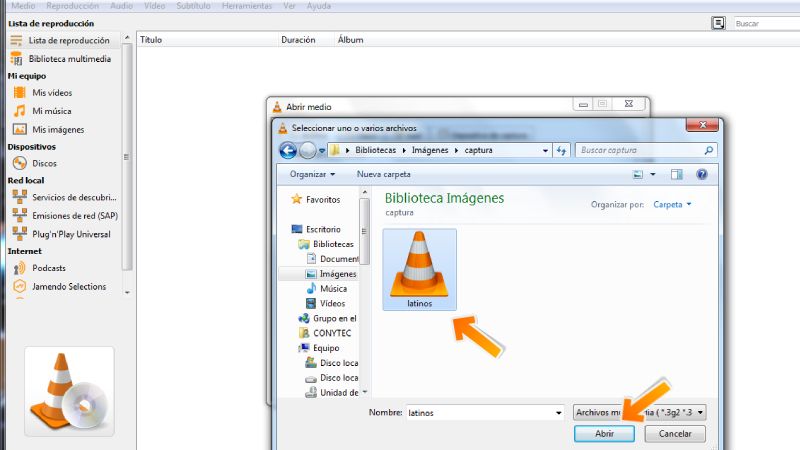Click the forward navigation arrow in file dialog
The image size is (800, 450).
coord(308,150)
